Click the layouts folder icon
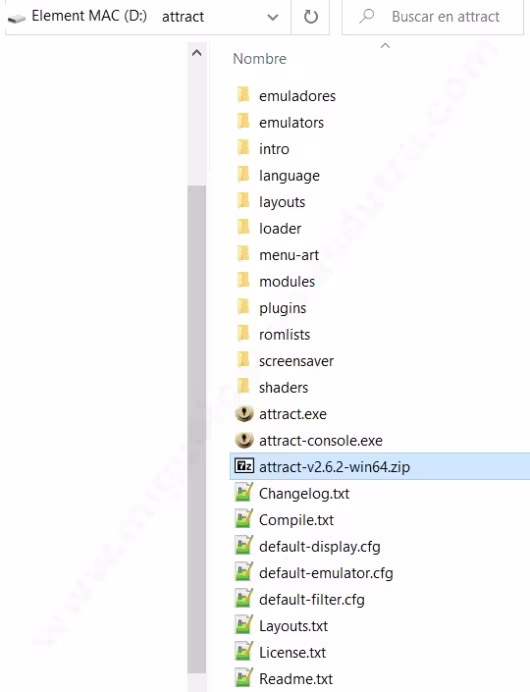Image resolution: width=530 pixels, height=692 pixels. pos(244,201)
